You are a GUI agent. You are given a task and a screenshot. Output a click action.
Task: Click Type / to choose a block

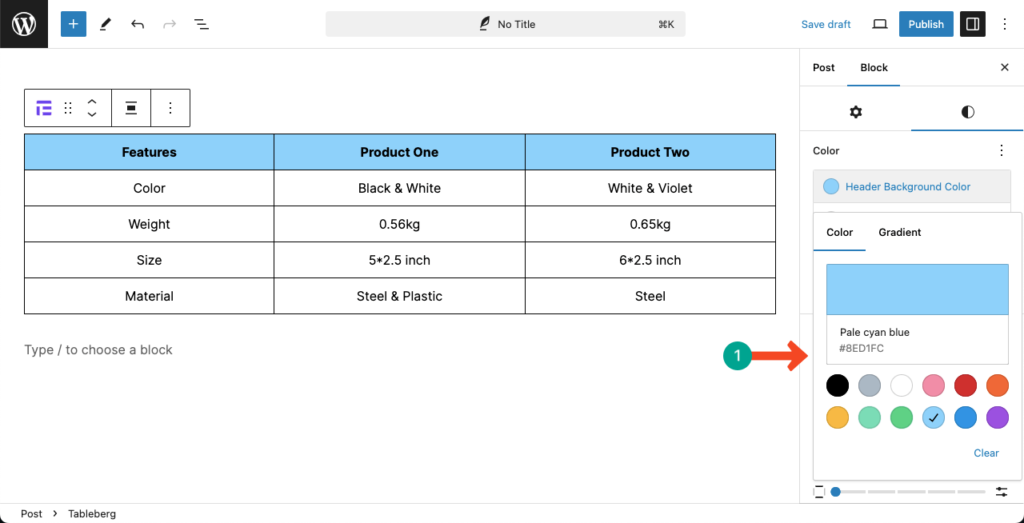click(x=99, y=349)
